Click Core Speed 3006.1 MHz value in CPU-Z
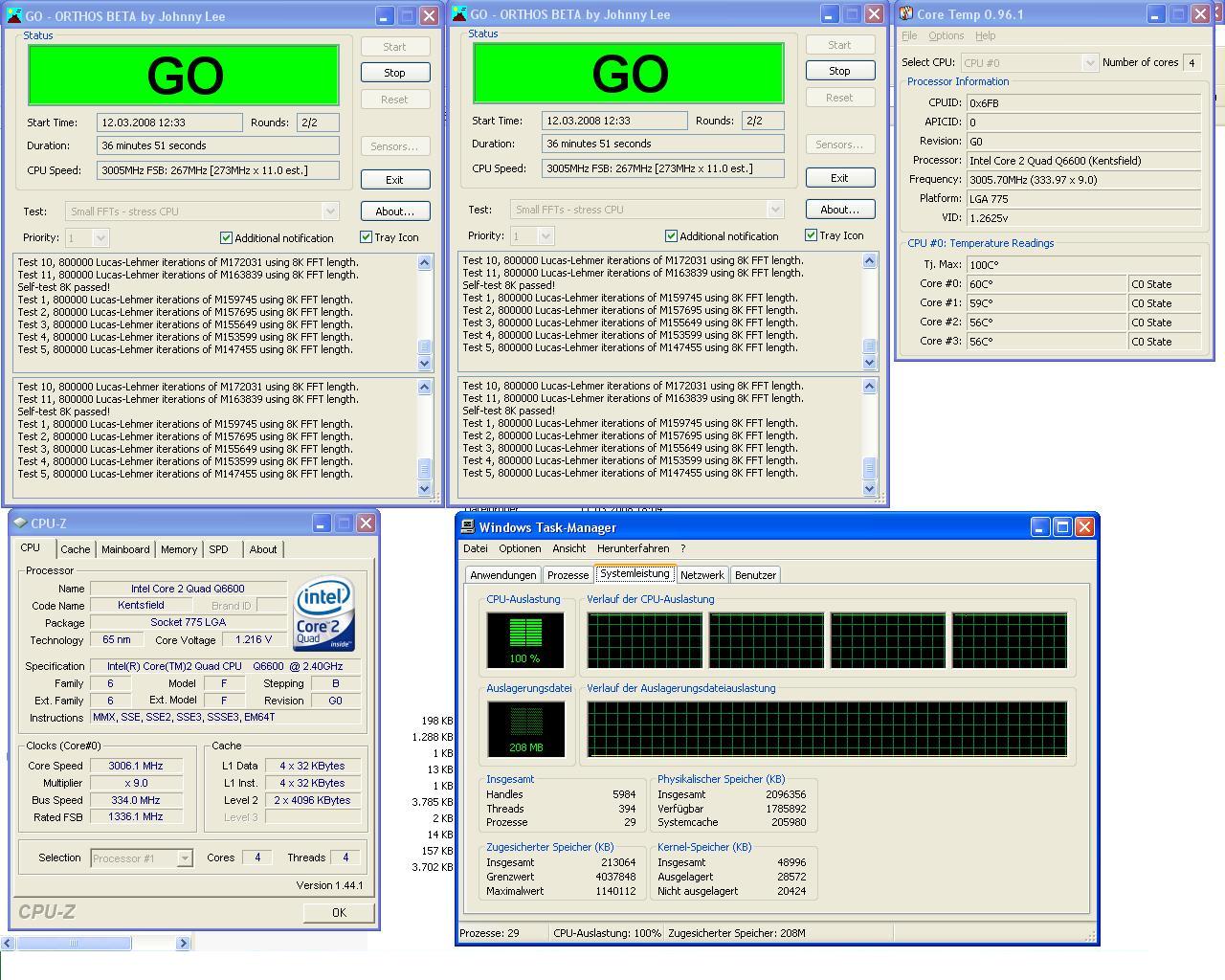Viewport: 1225px width, 980px height. (x=136, y=766)
